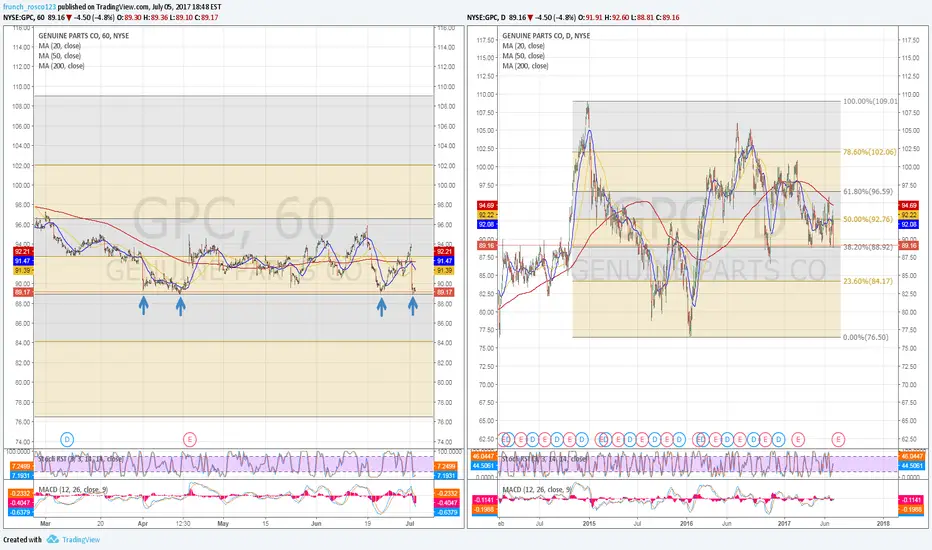The image size is (932, 550).
Task: Click the NYSE:GPC, 60 symbol header
Action: pos(24,18)
